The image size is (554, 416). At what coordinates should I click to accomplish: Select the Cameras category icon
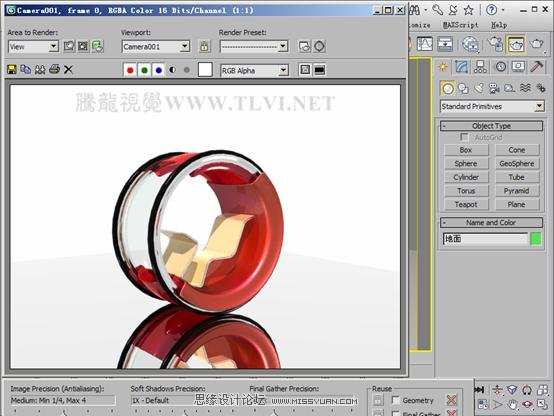(x=494, y=88)
